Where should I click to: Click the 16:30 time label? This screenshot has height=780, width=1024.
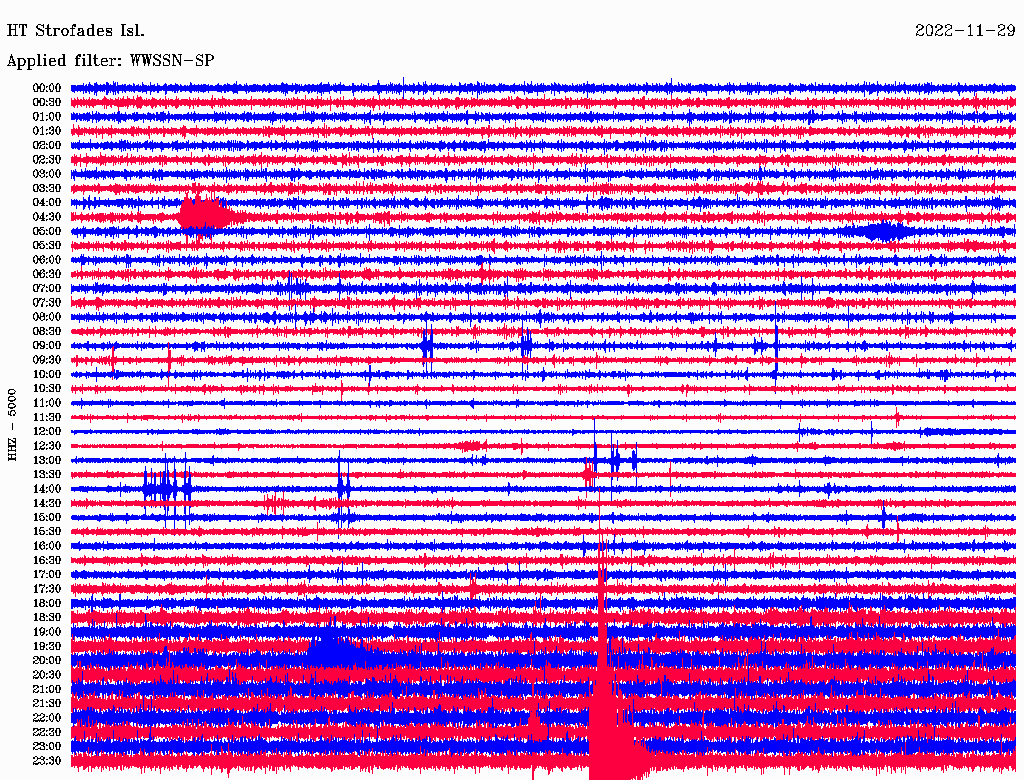pos(47,561)
